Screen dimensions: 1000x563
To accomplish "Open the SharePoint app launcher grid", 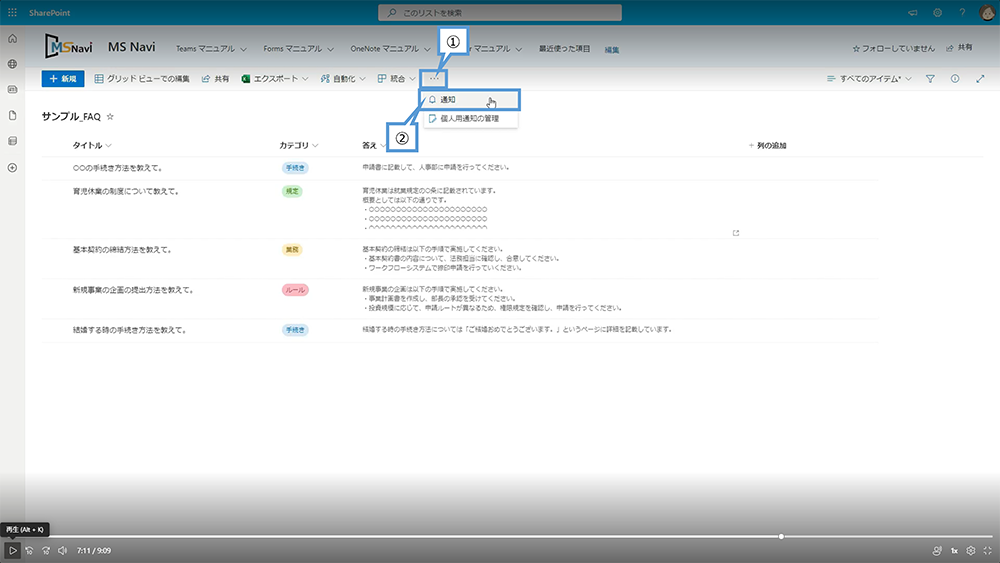I will click(x=12, y=12).
